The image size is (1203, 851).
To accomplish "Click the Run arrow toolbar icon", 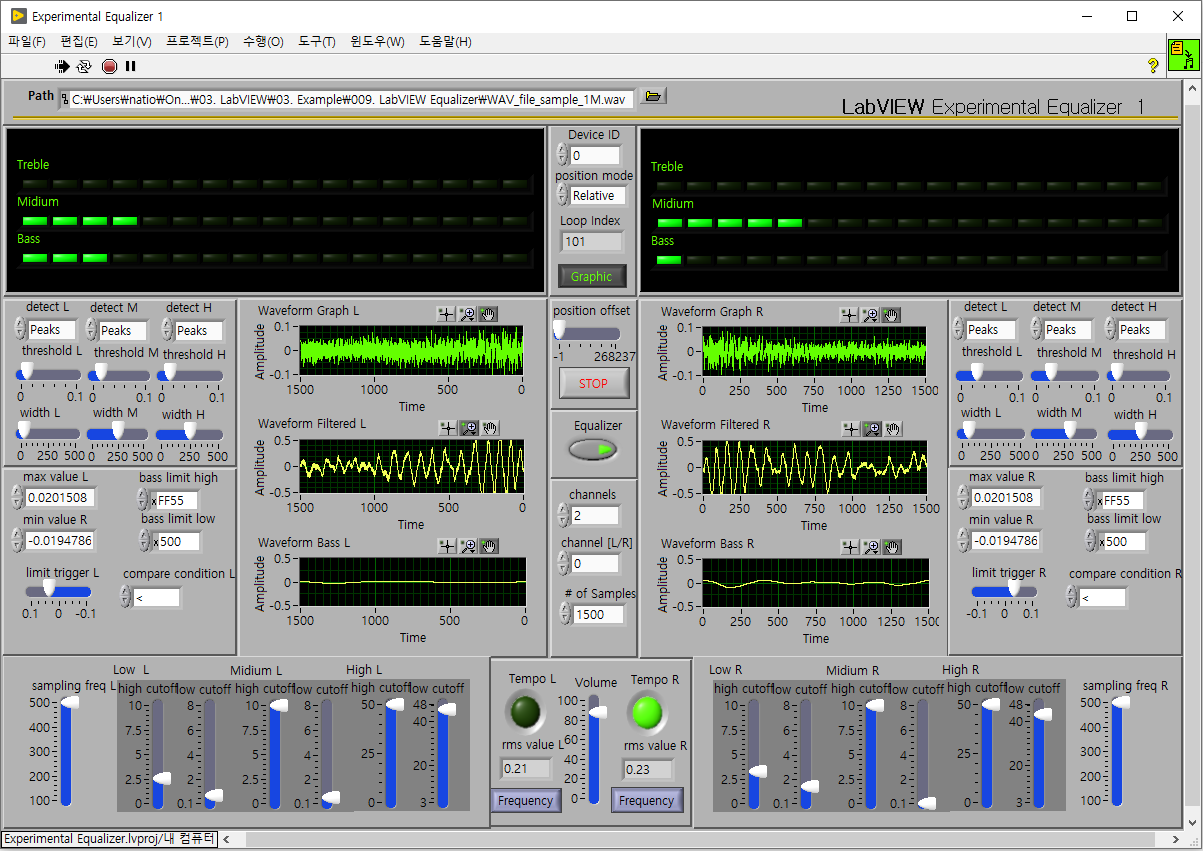I will click(x=63, y=66).
